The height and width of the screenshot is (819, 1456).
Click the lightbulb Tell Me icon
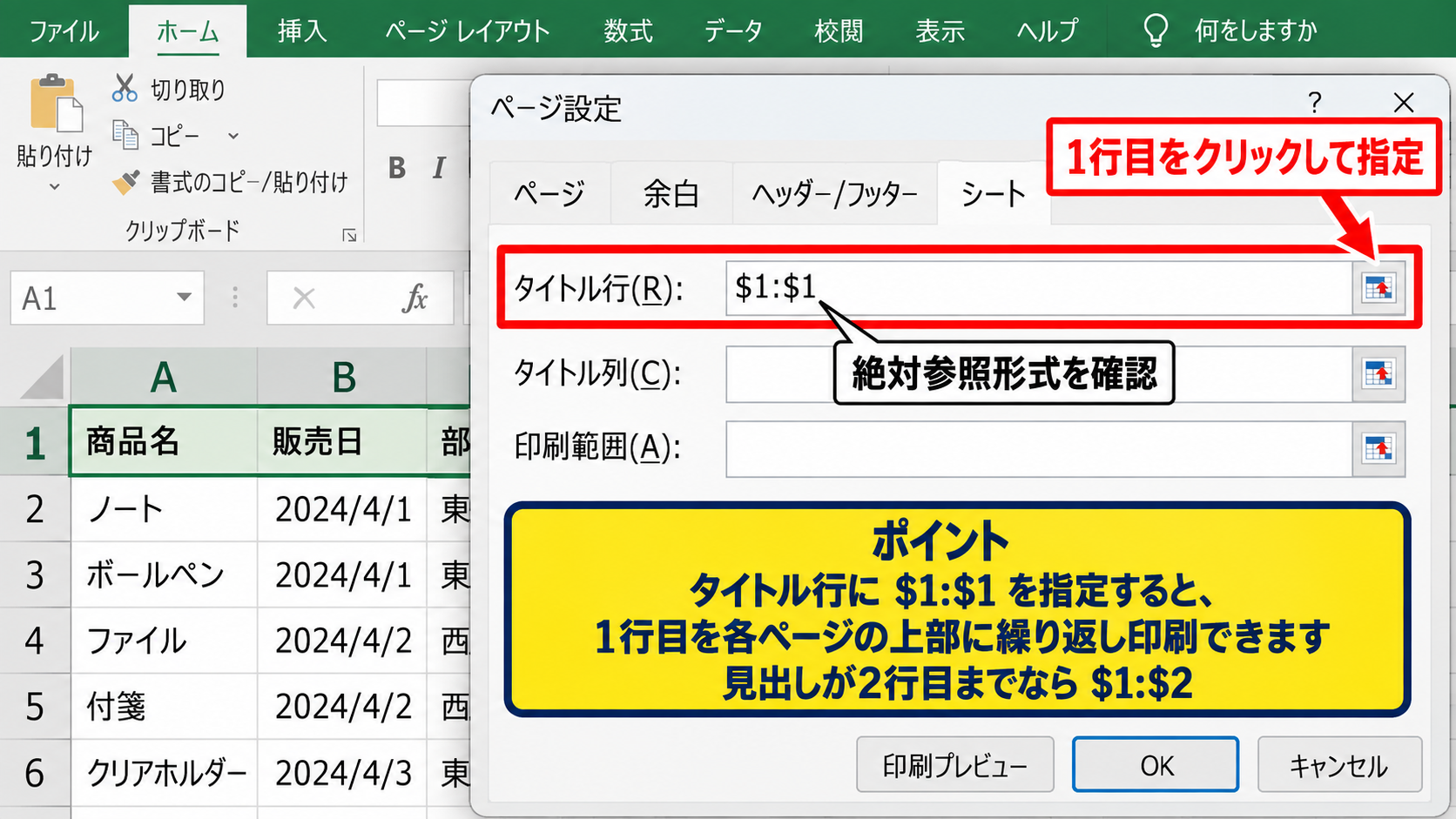pos(1155,30)
